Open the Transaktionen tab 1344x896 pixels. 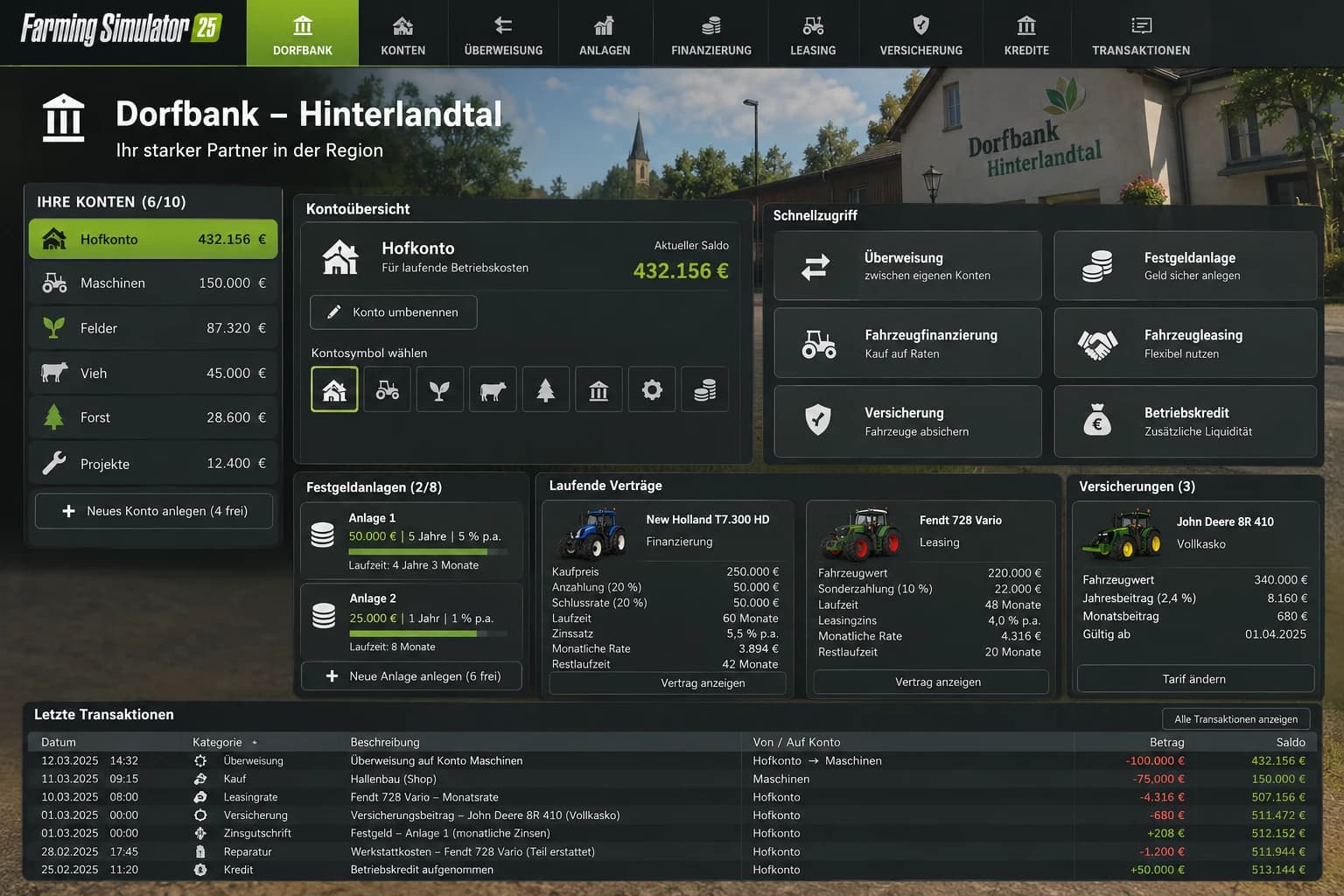click(x=1141, y=33)
